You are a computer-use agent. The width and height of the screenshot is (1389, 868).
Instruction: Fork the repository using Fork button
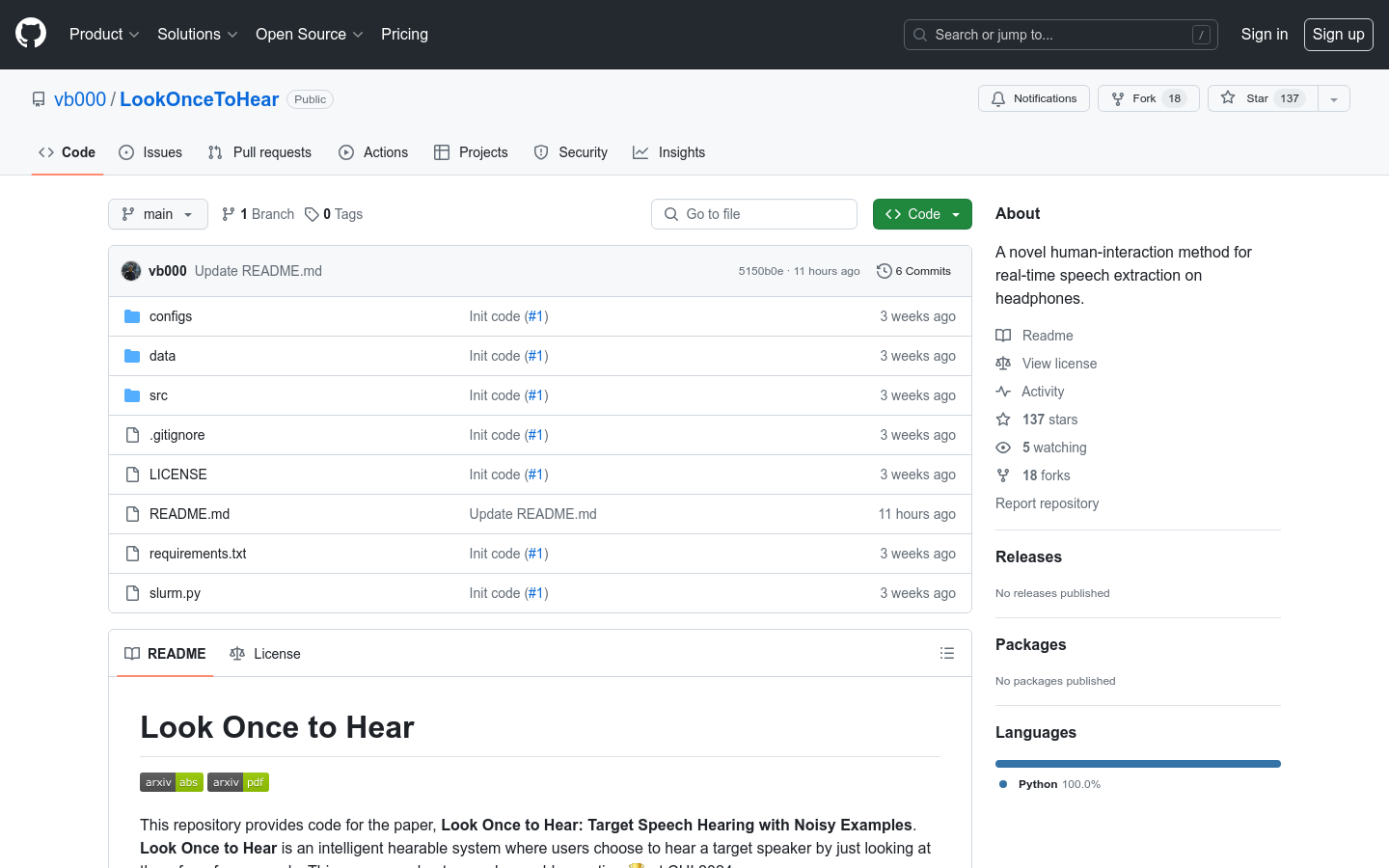1149,98
